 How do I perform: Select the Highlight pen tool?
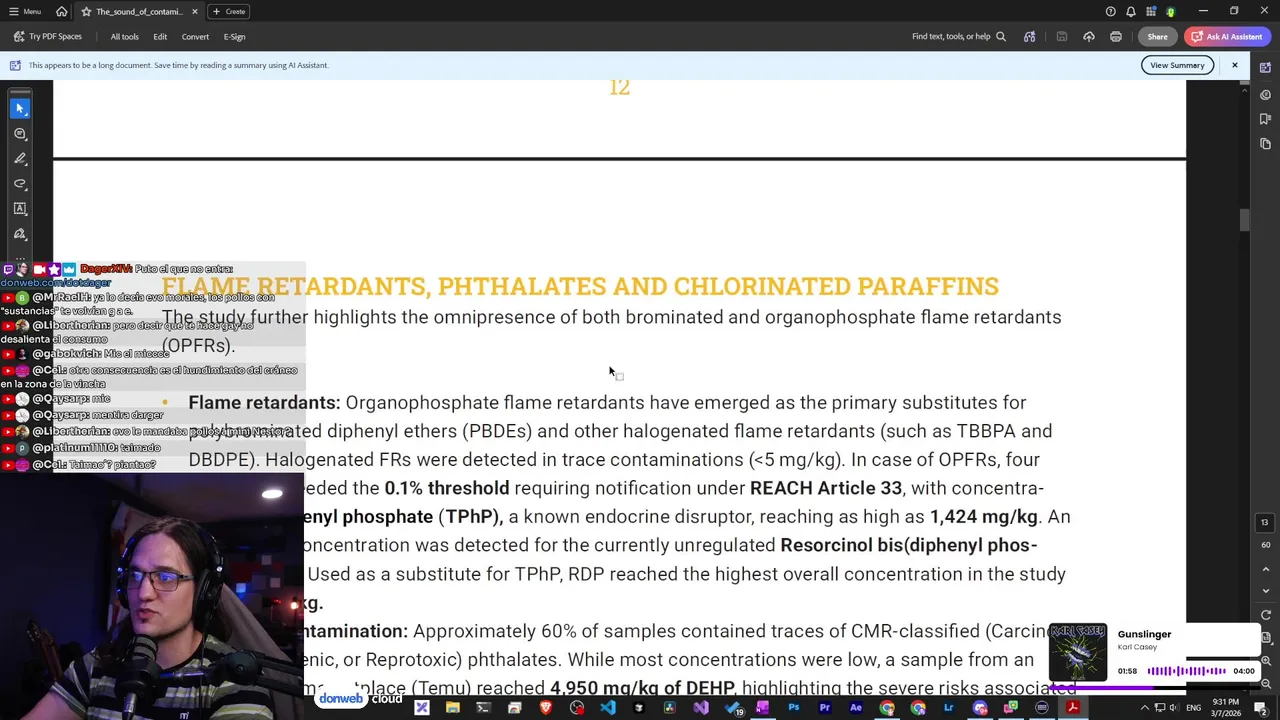20,159
